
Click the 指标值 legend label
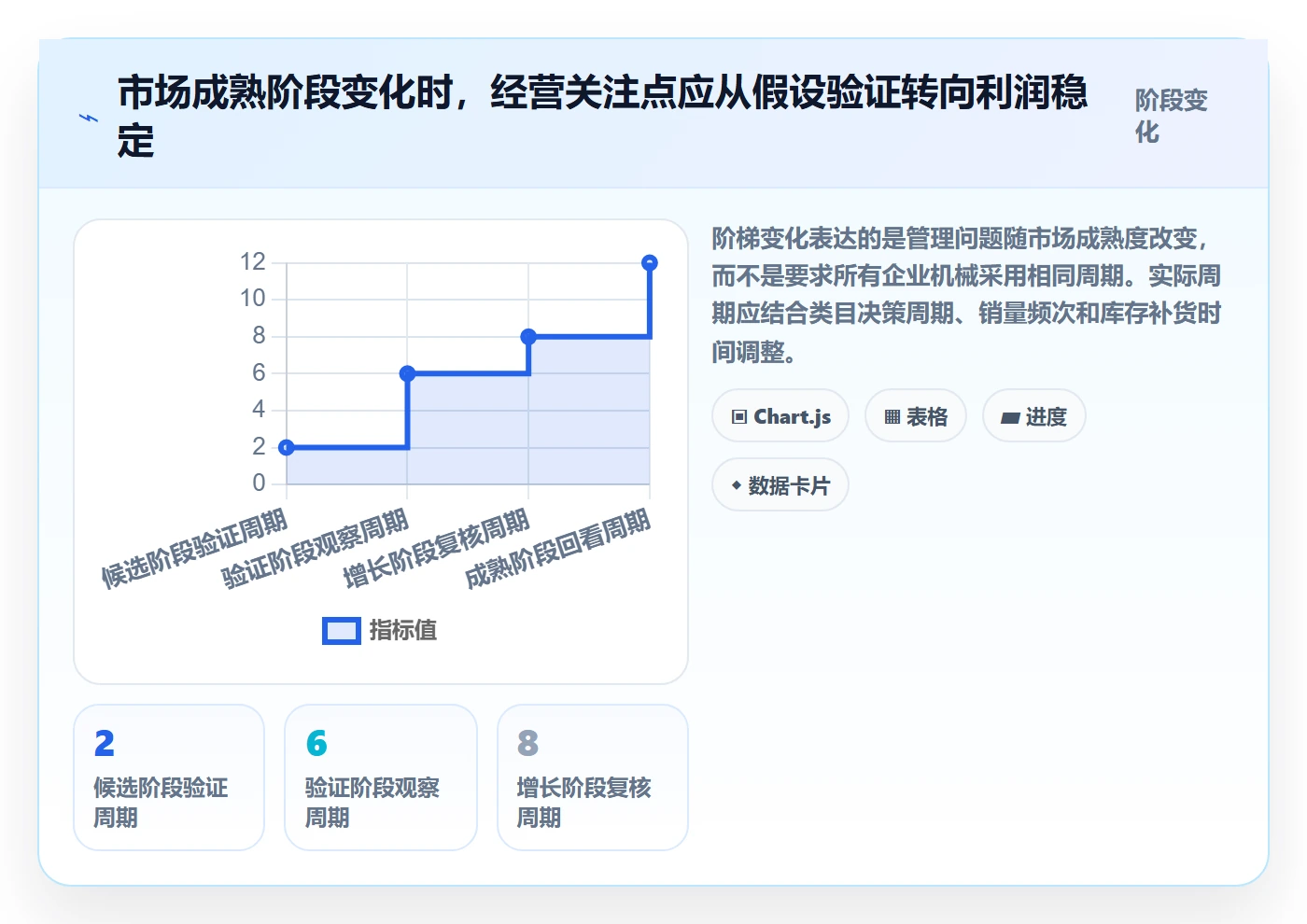point(403,631)
